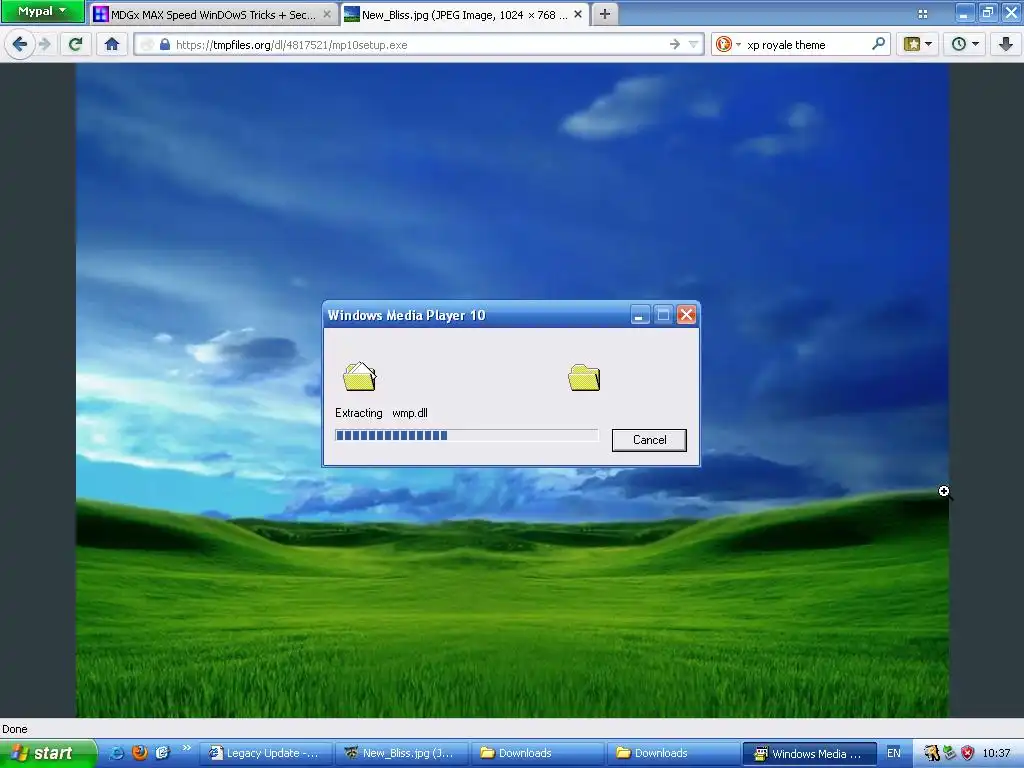Click inside the URL address field
Screen dimensions: 1024x768
pos(418,44)
